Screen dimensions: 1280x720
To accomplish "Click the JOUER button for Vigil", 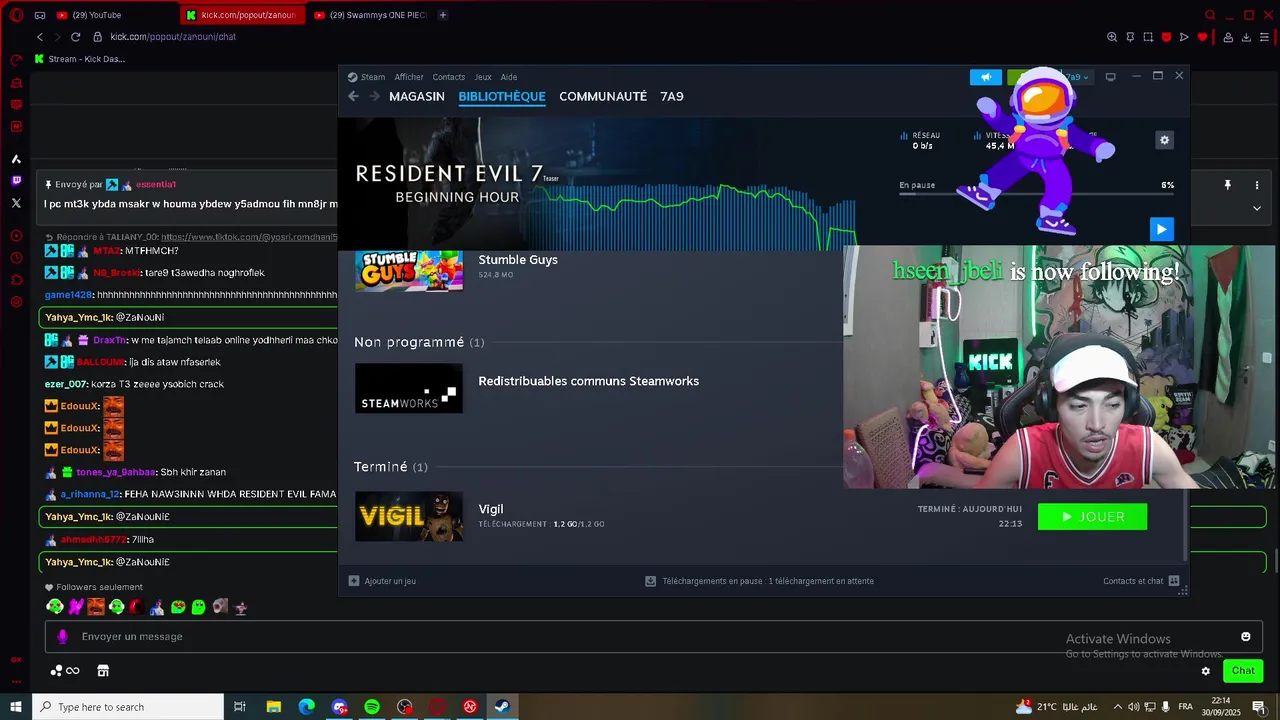I will click(1092, 517).
